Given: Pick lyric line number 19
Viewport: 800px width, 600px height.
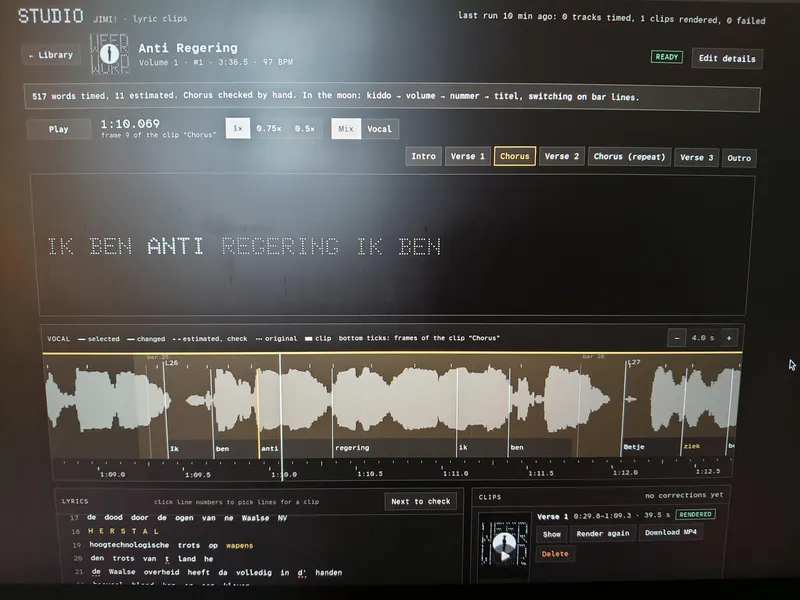Looking at the screenshot, I should coord(77,545).
